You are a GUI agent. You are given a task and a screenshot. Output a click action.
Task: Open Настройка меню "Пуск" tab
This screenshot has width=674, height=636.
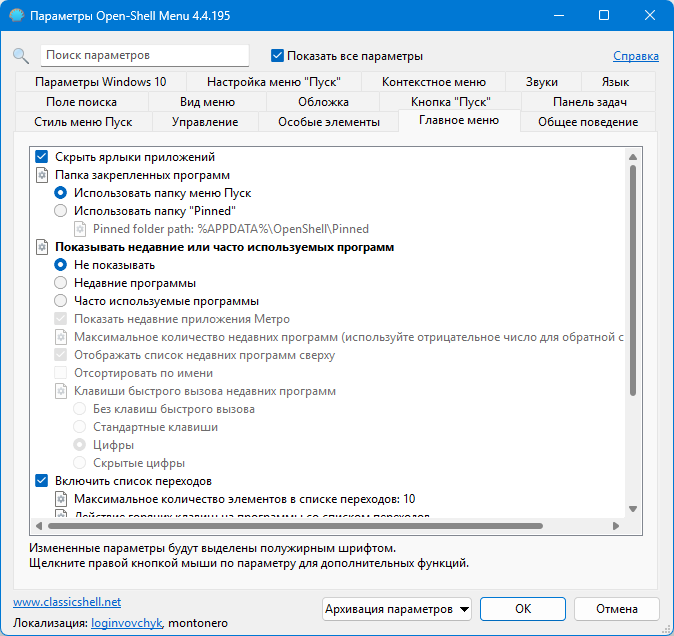(274, 82)
